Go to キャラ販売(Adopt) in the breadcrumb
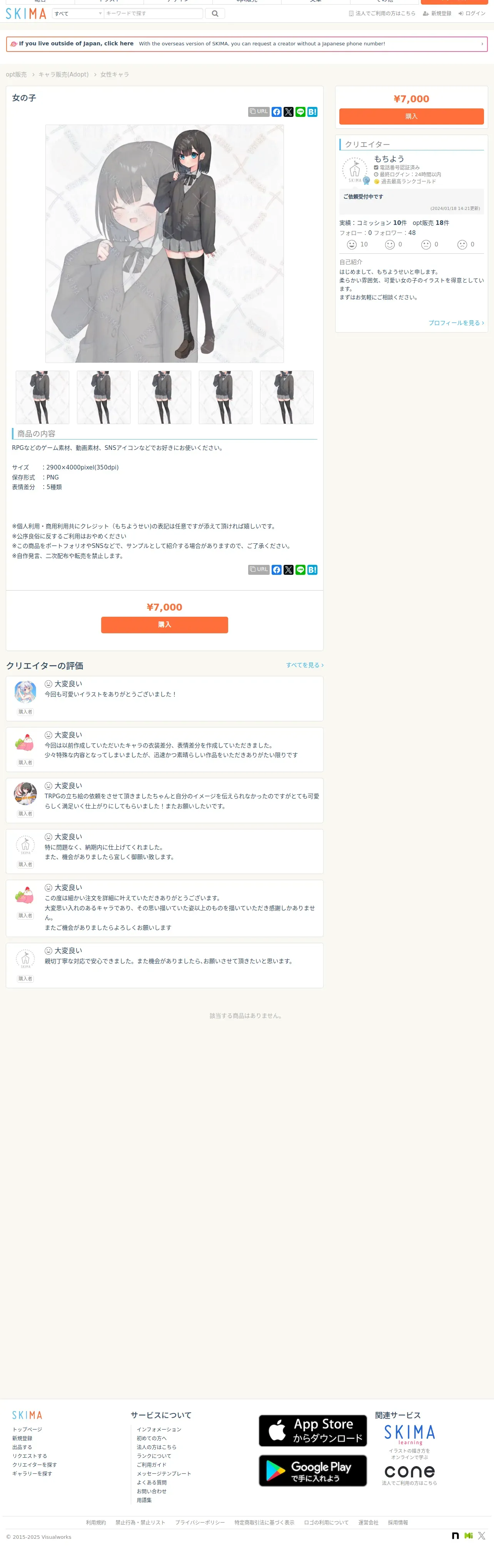 click(x=63, y=75)
